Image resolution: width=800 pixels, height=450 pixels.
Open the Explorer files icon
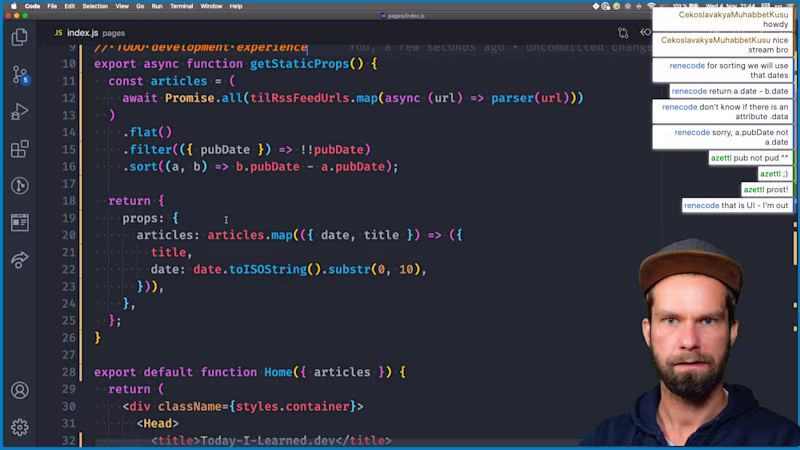point(19,37)
